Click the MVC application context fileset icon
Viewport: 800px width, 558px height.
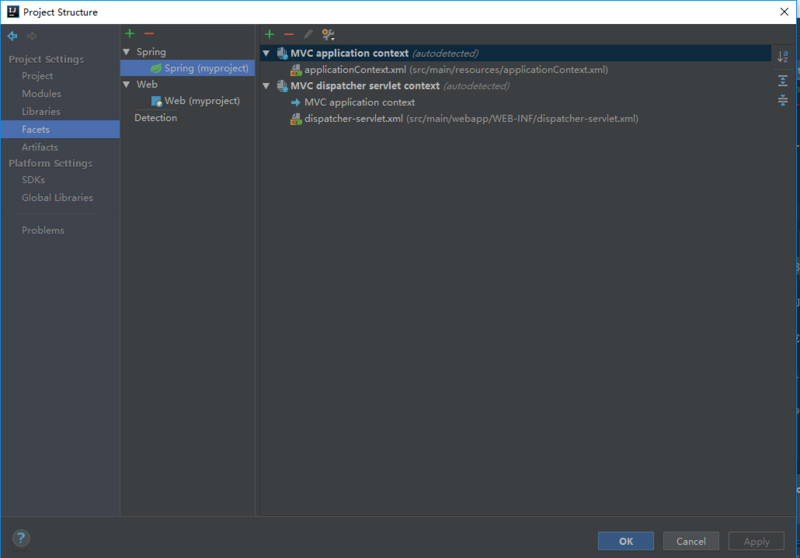point(282,53)
